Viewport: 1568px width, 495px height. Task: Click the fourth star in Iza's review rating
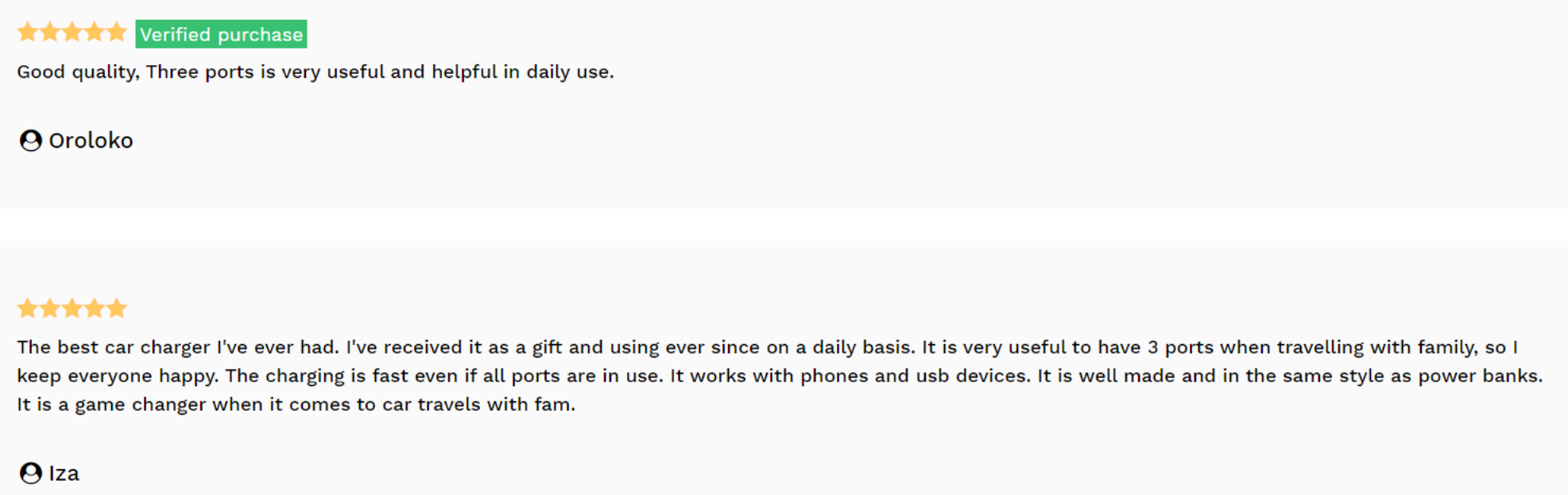coord(95,308)
